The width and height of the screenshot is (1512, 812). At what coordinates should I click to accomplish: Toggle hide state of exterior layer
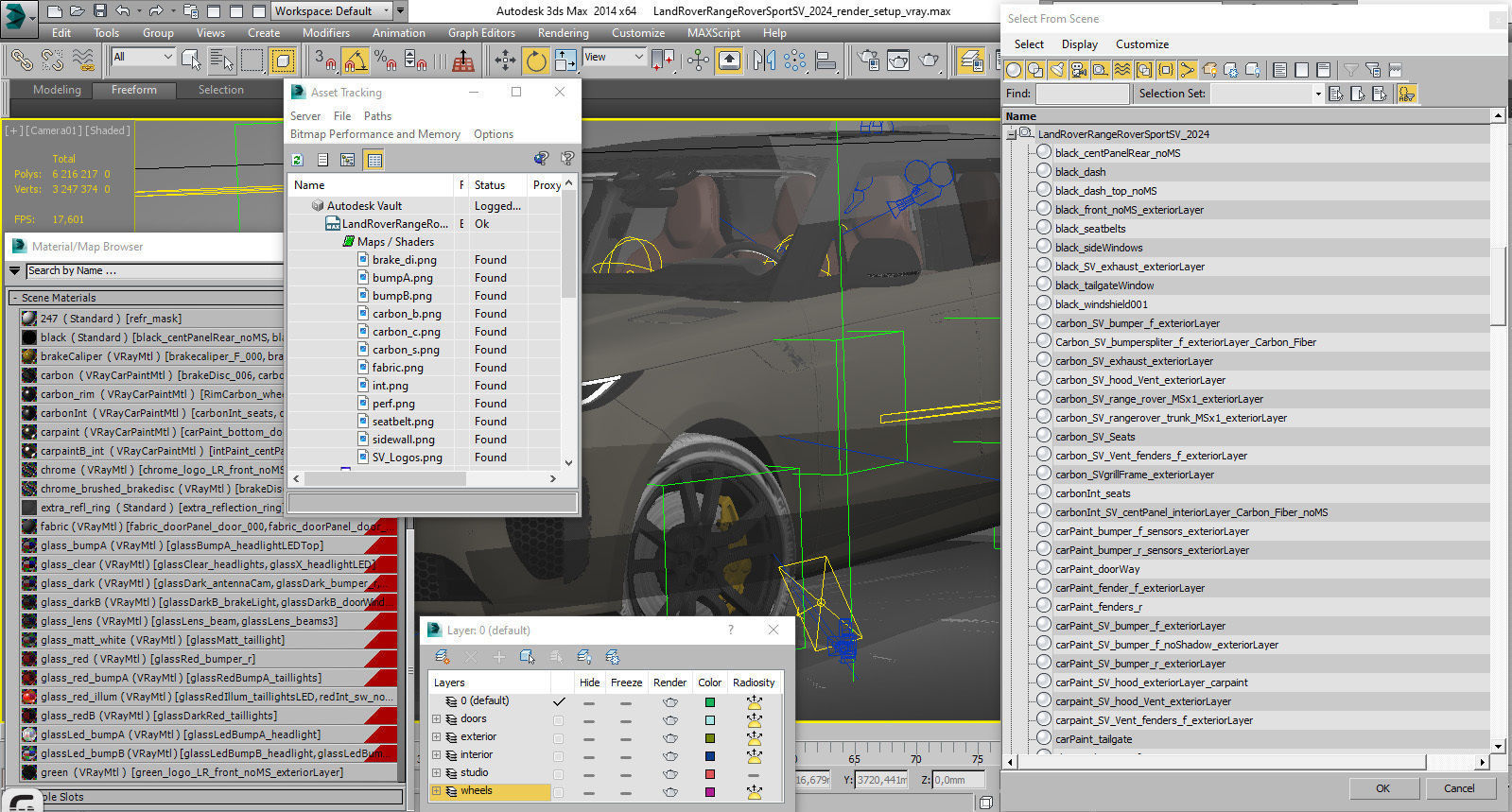tap(589, 738)
